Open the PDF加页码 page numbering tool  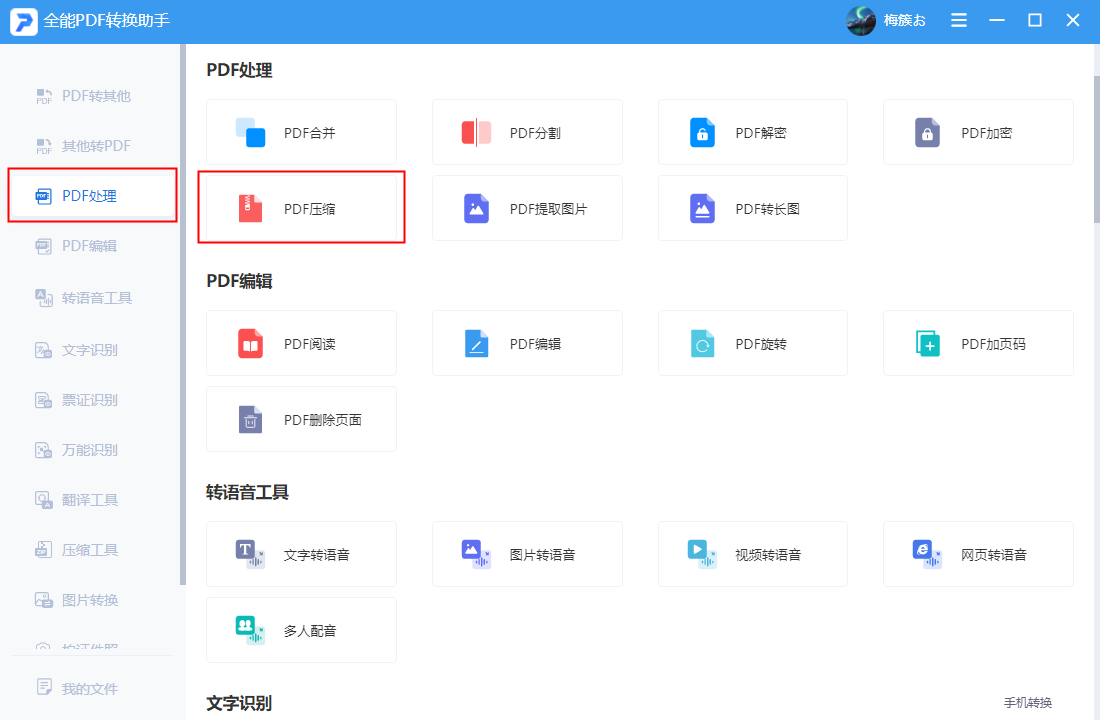pos(977,343)
